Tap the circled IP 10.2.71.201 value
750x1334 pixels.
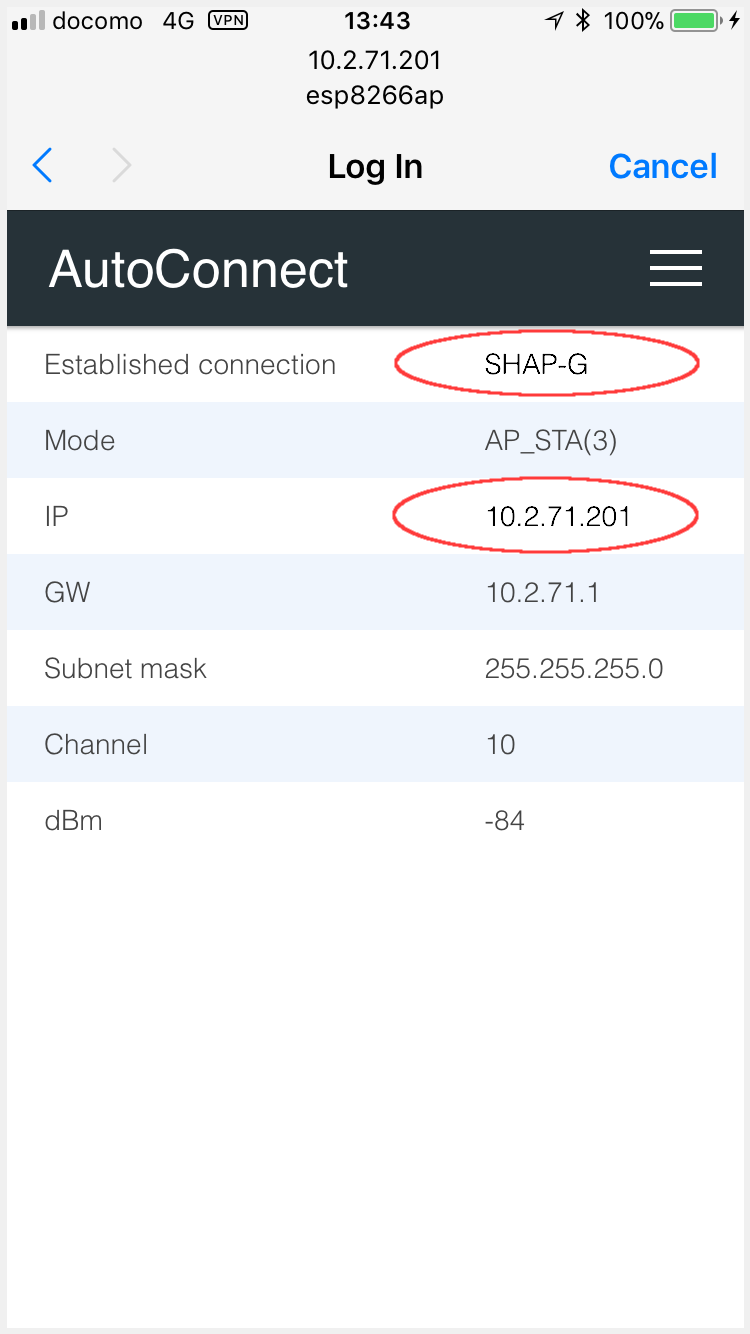point(546,516)
